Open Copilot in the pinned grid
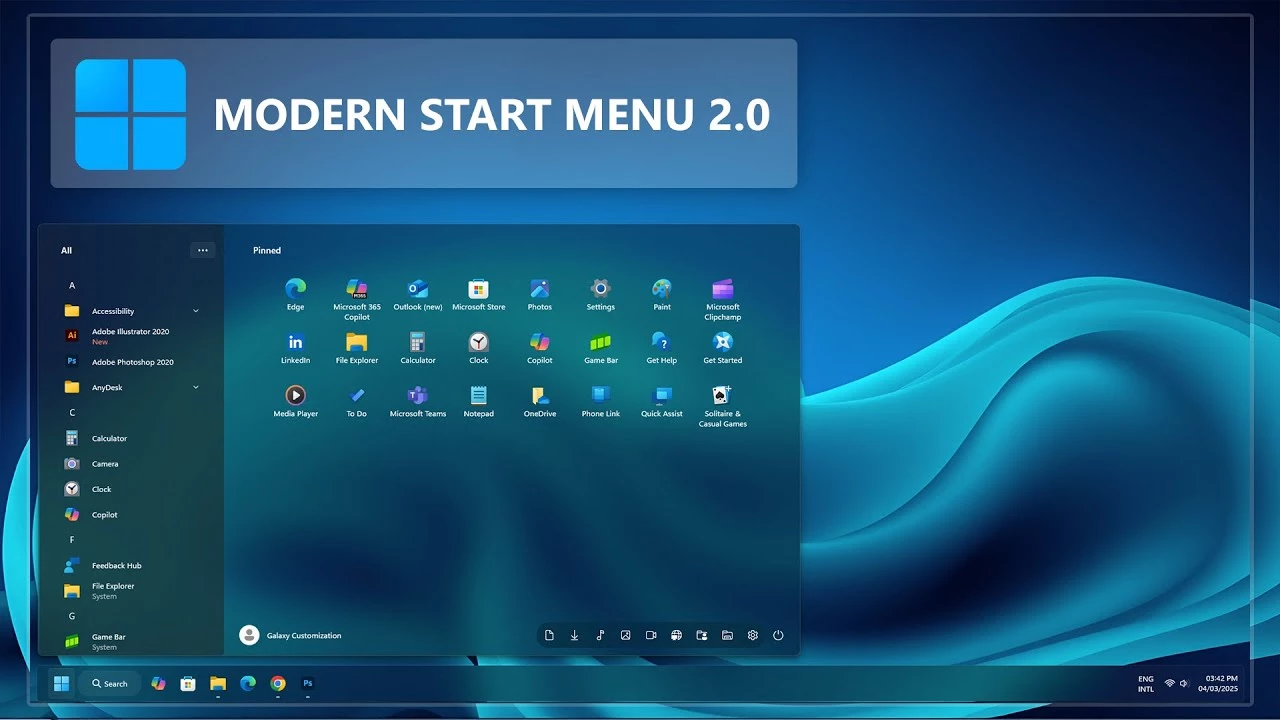 tap(540, 348)
